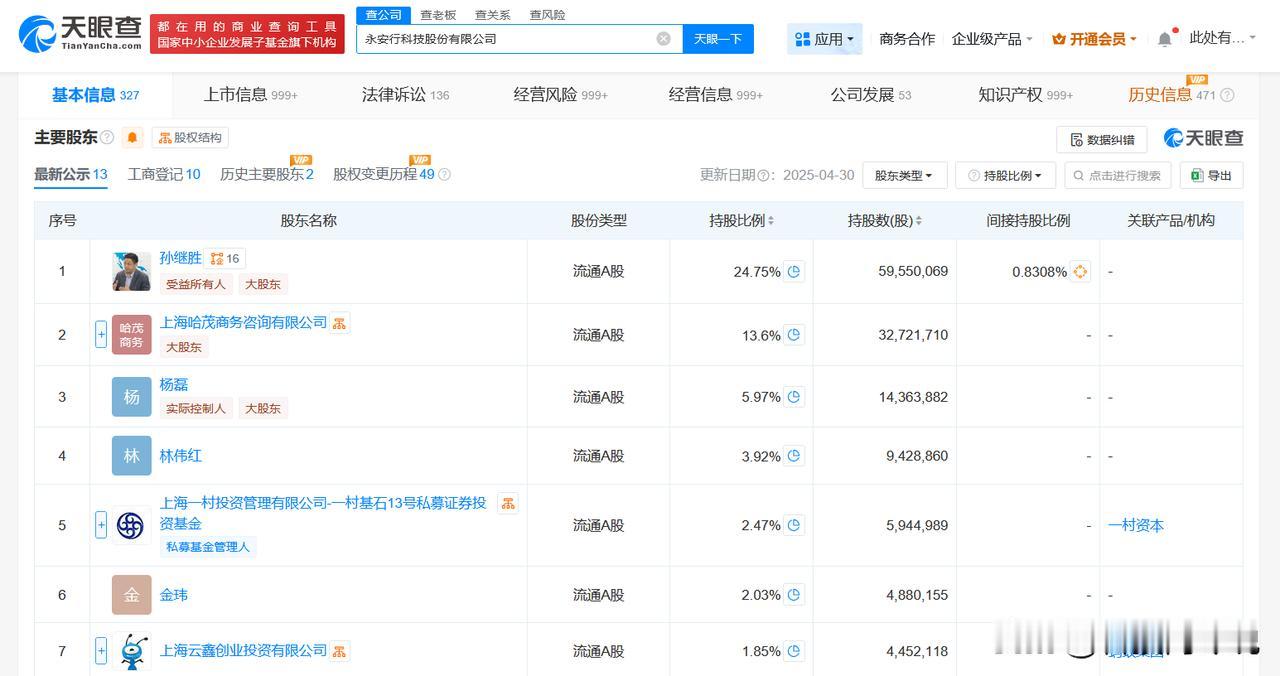Screen dimensions: 1280x676
Task: Select the 历史主要股东 2 sub-tab
Action: tap(267, 174)
